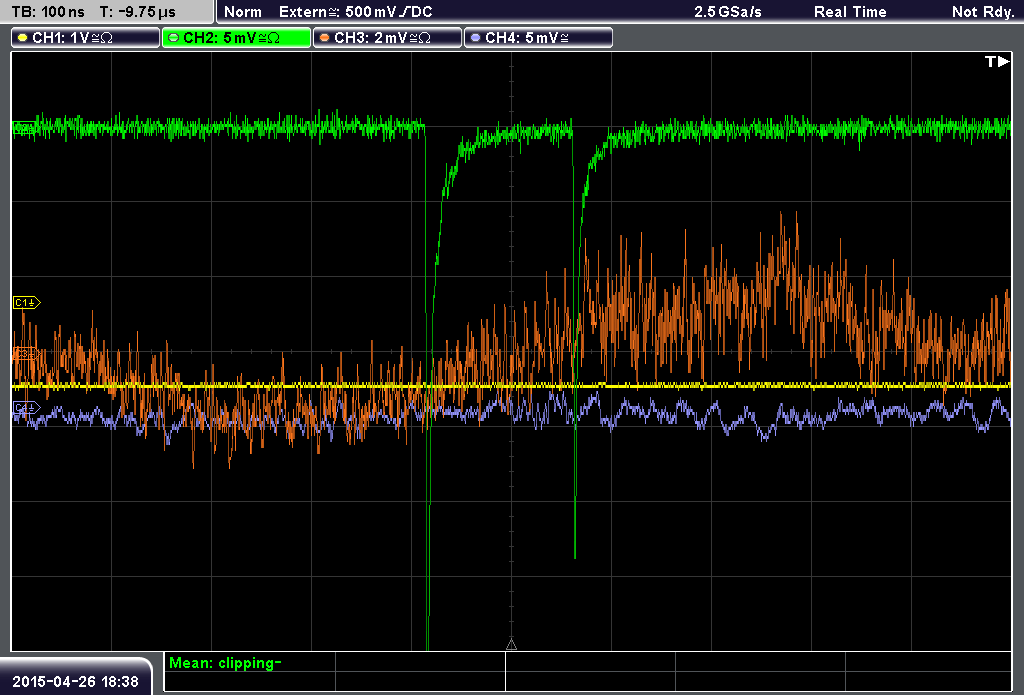Click the blue dot in CH4 tab
This screenshot has width=1024, height=695.
[475, 38]
